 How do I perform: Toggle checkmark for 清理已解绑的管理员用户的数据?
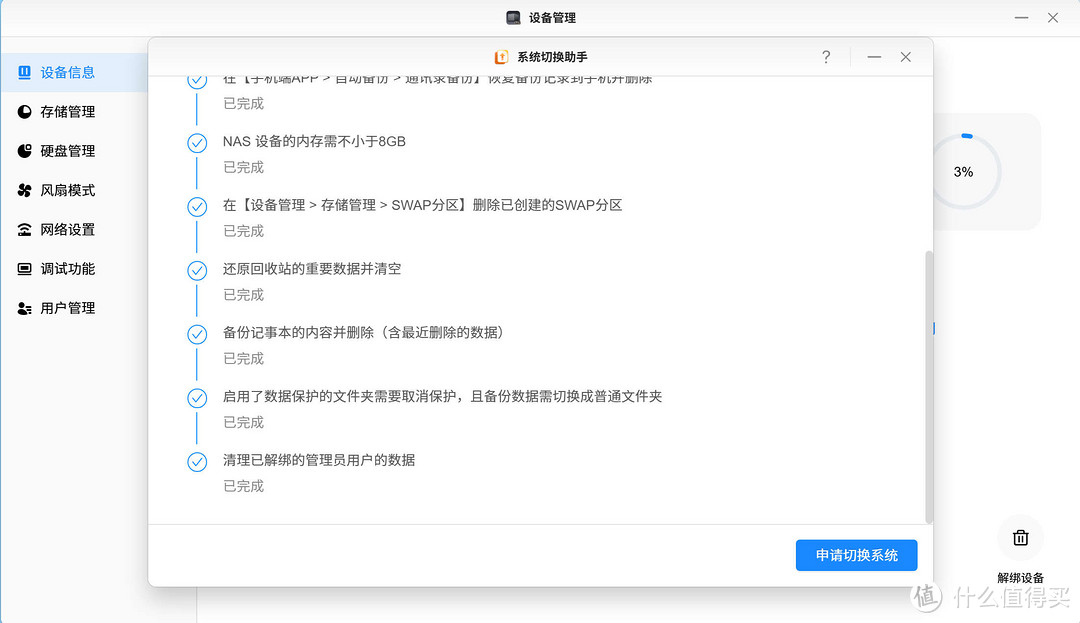[x=197, y=462]
